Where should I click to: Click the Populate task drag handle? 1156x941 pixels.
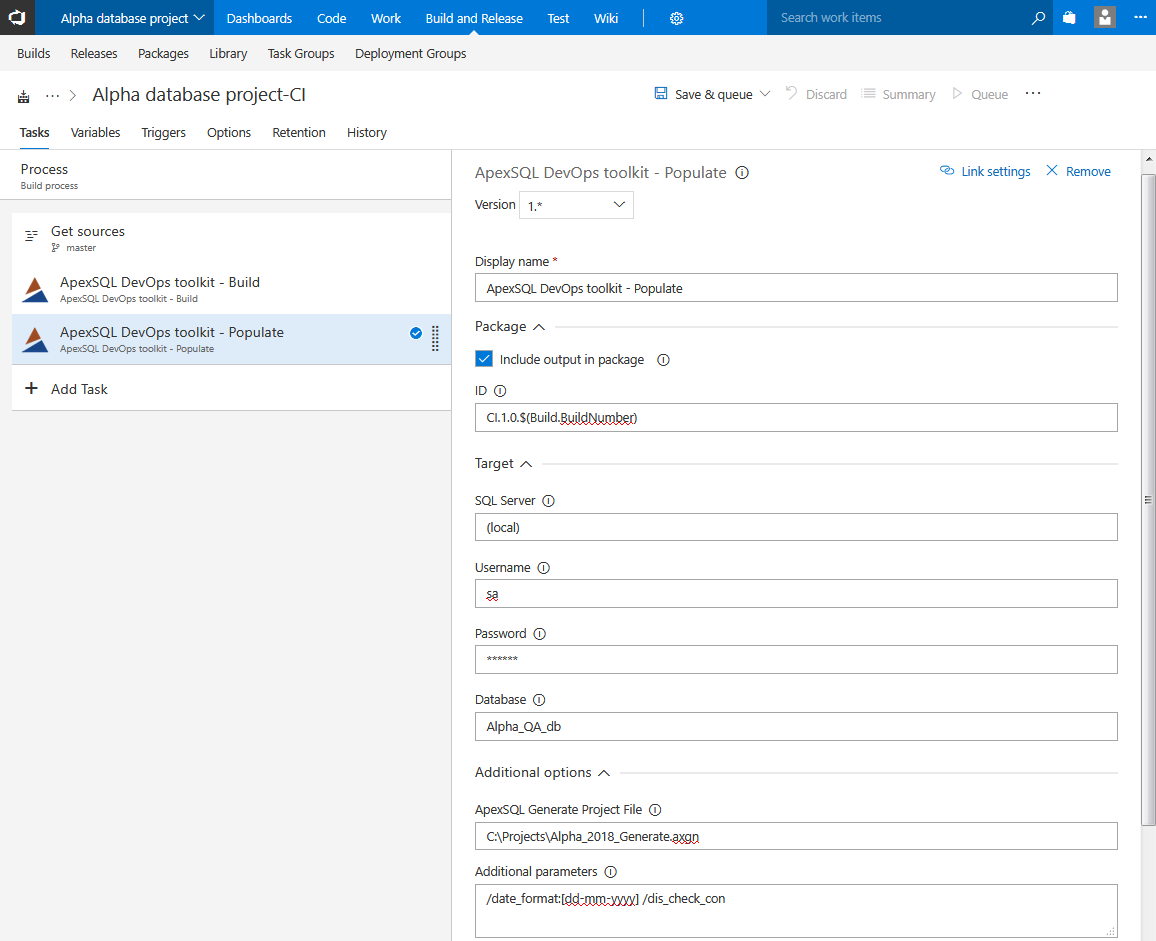(x=435, y=338)
